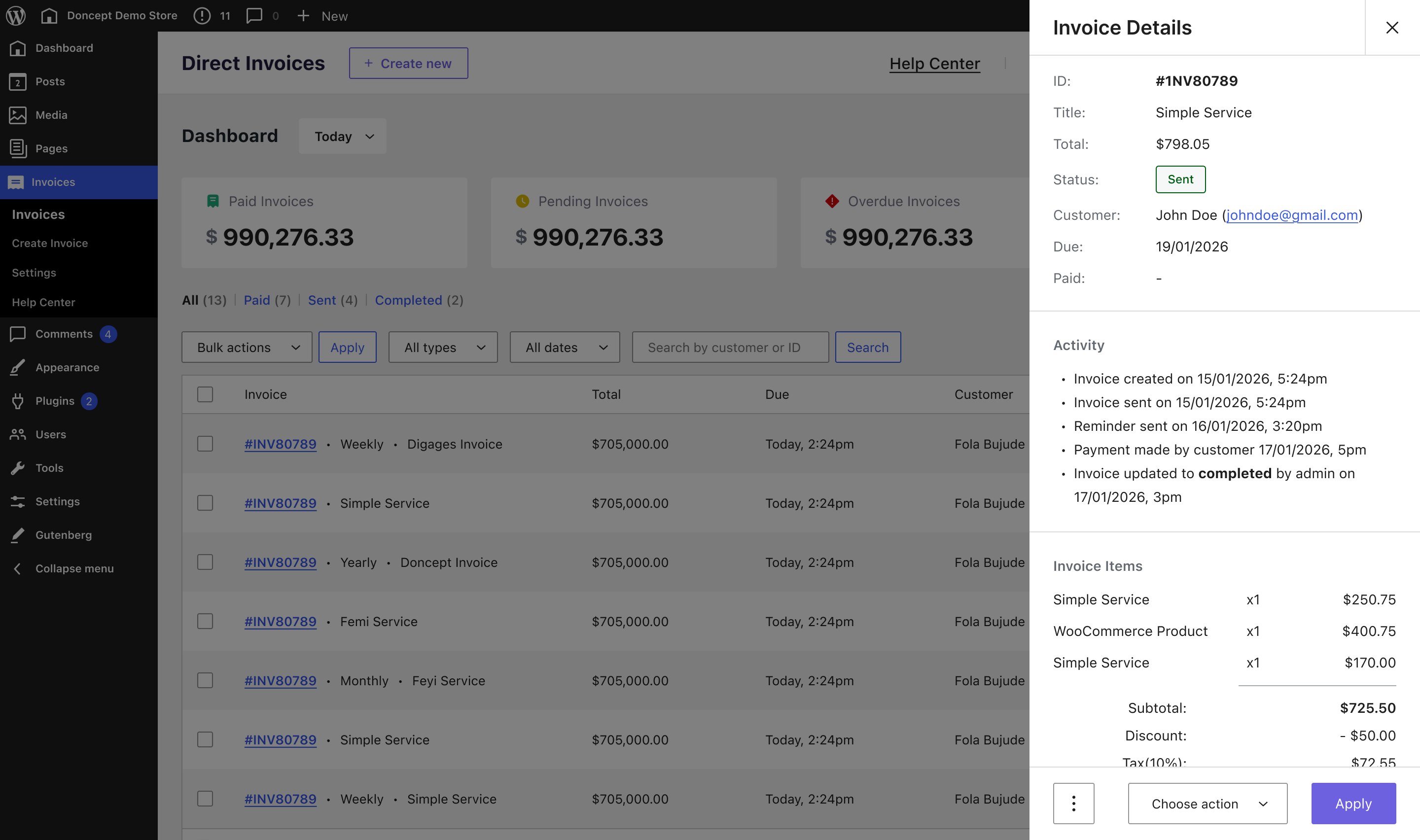Open the Help Center header link
The height and width of the screenshot is (840, 1420).
tap(935, 64)
